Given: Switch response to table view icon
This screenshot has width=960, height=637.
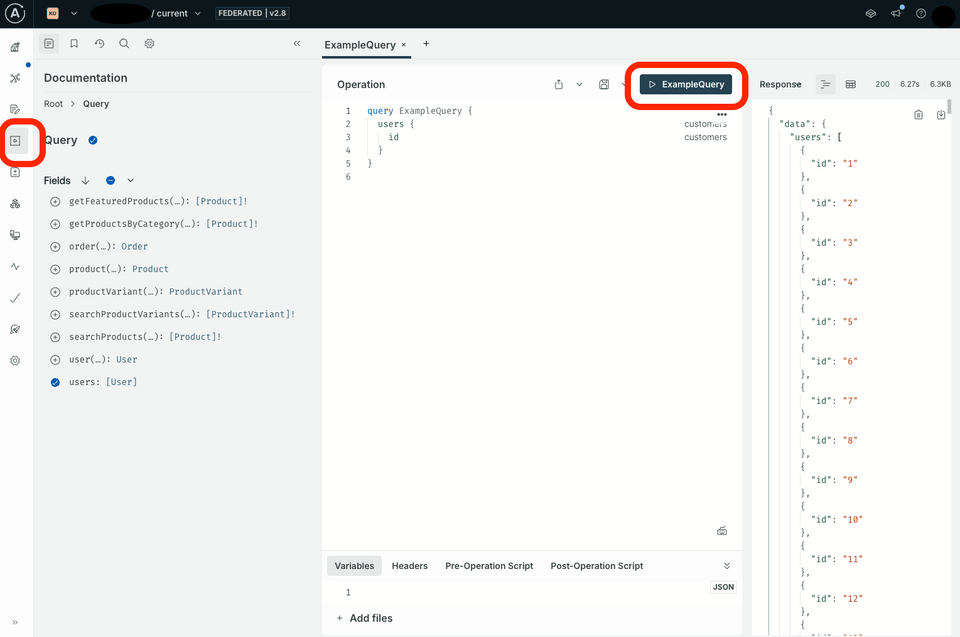Looking at the screenshot, I should [851, 85].
